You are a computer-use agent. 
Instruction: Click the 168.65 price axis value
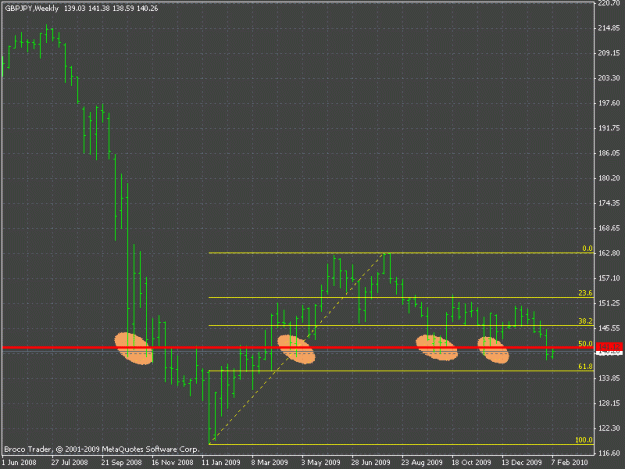[x=609, y=228]
